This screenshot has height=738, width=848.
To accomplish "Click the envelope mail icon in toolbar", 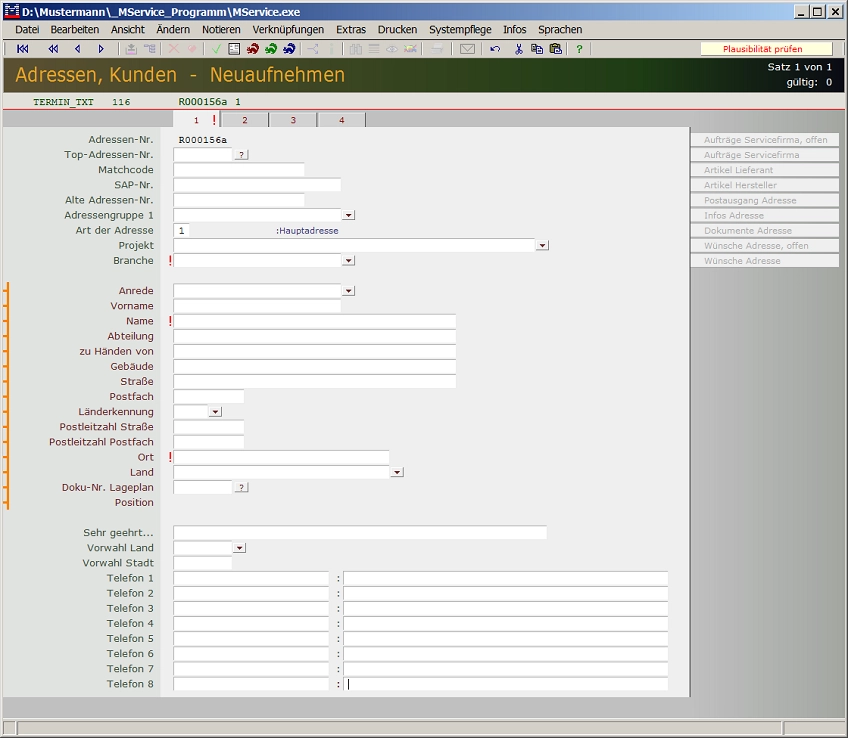I will pyautogui.click(x=467, y=49).
